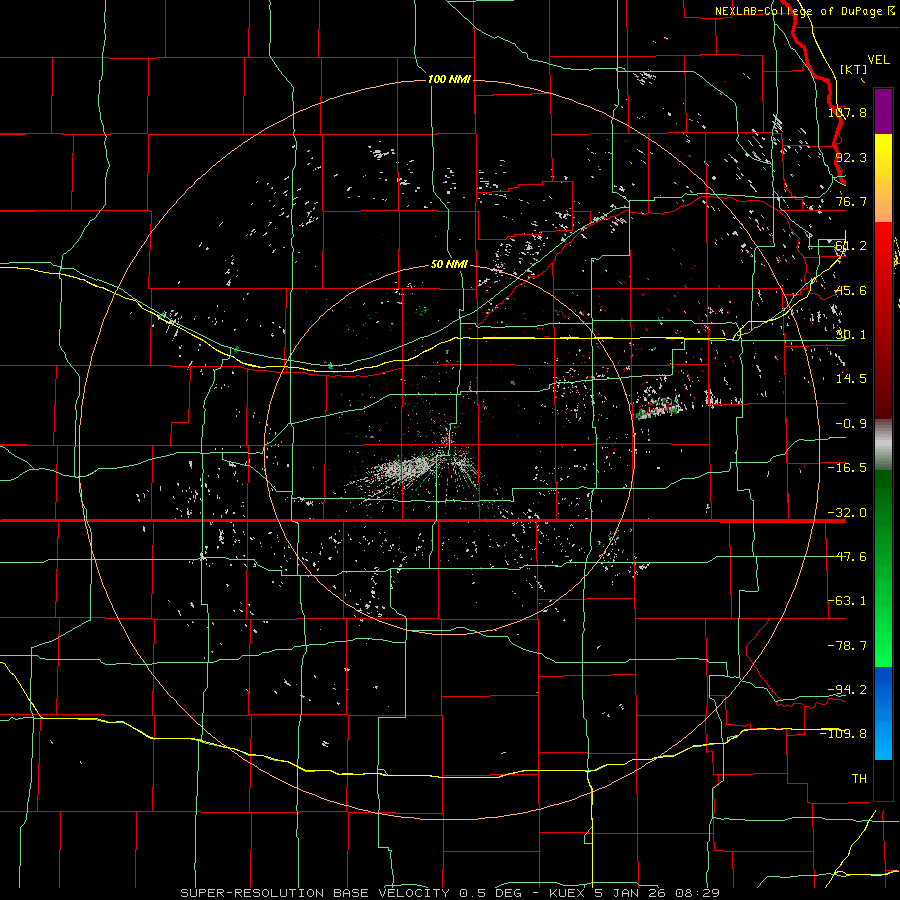Image resolution: width=900 pixels, height=900 pixels.
Task: Click the [KT] units label
Action: pyautogui.click(x=853, y=69)
